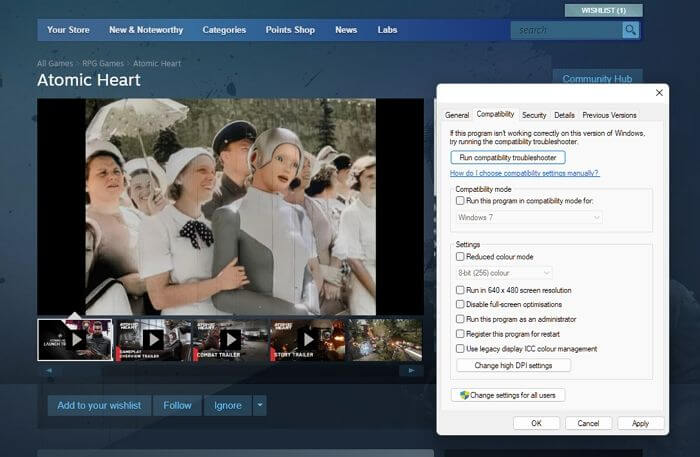Image resolution: width=700 pixels, height=457 pixels.
Task: Click Change high DPI settings
Action: tap(513, 366)
